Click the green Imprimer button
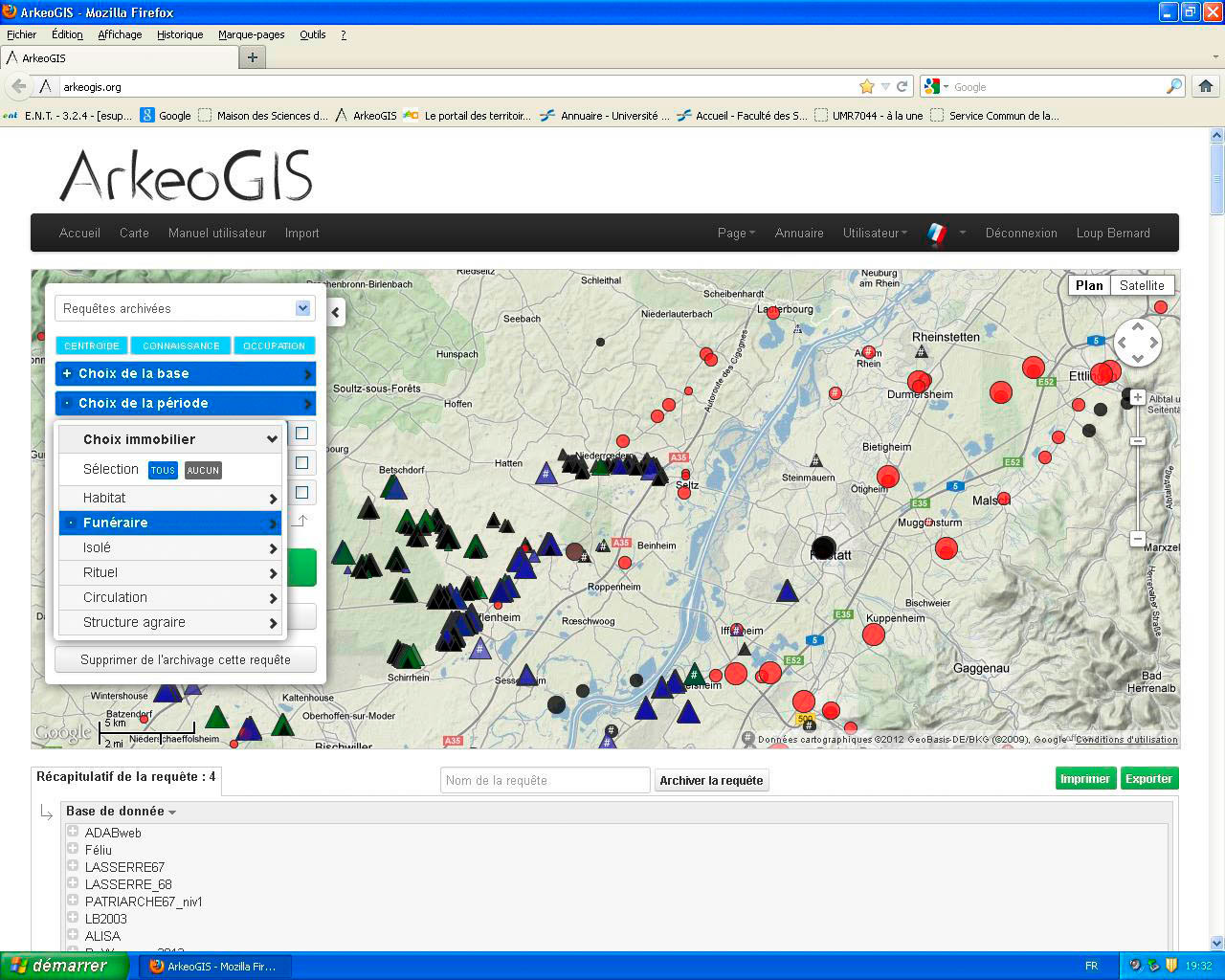Image resolution: width=1225 pixels, height=980 pixels. pos(1084,779)
